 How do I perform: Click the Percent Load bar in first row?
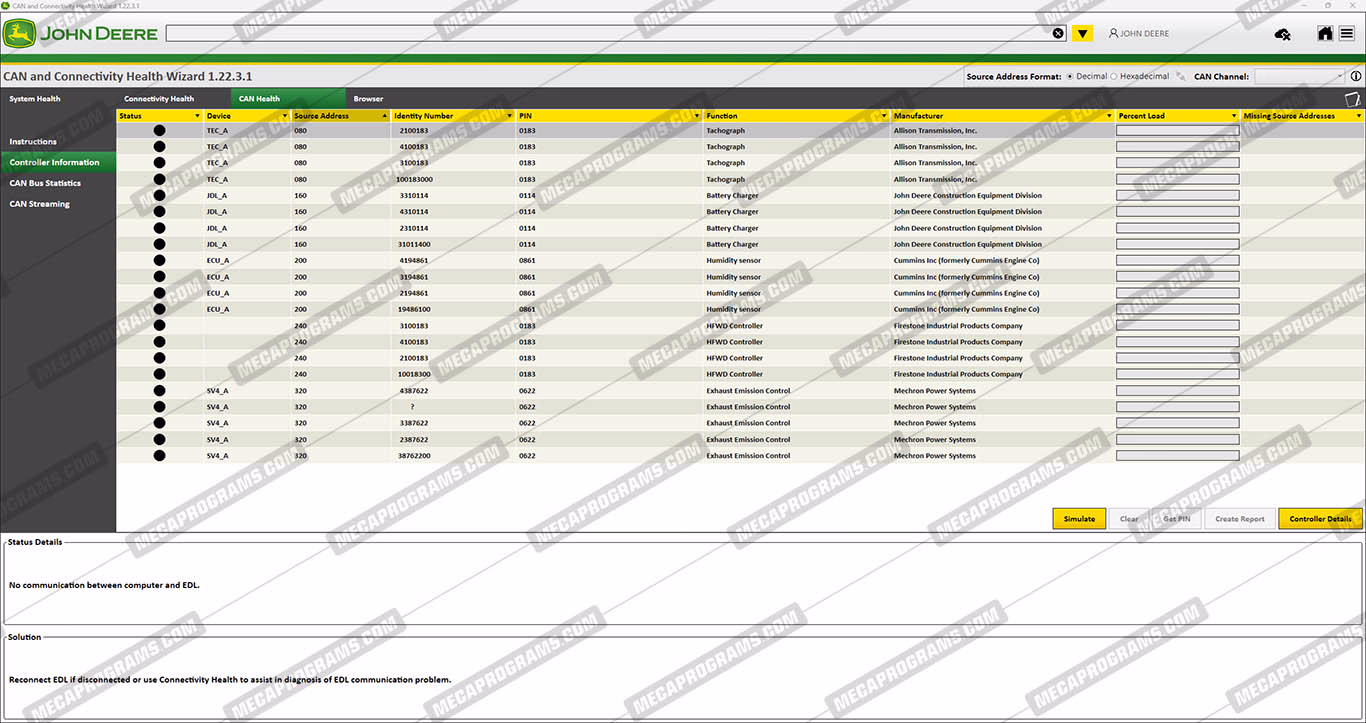pyautogui.click(x=1177, y=131)
